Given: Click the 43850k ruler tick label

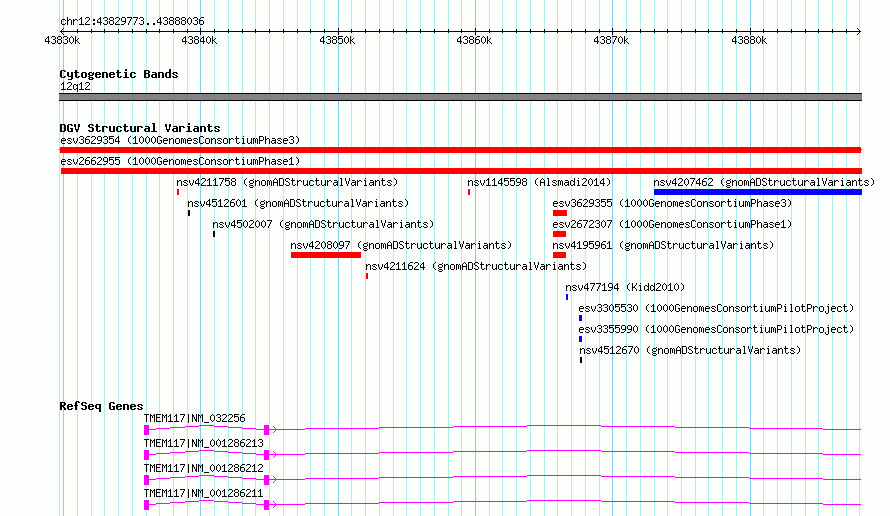Looking at the screenshot, I should coord(337,40).
